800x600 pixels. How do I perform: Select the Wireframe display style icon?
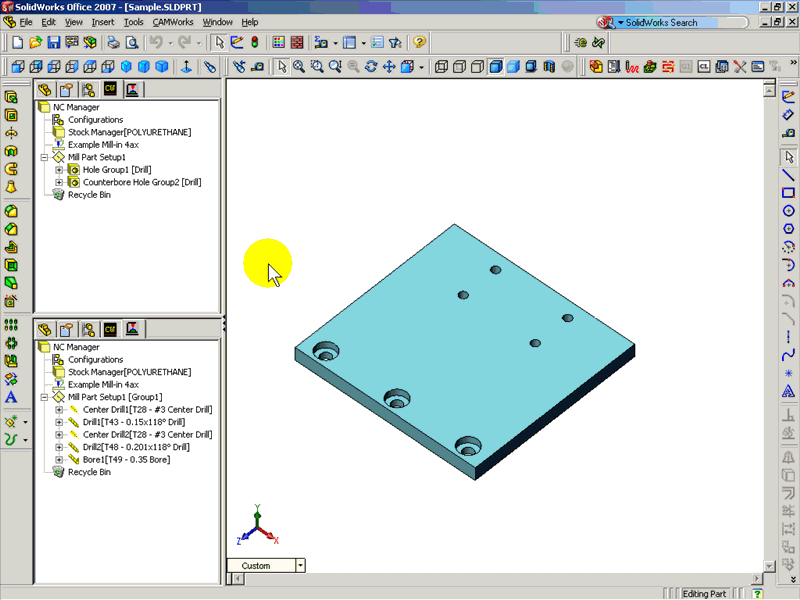point(441,67)
